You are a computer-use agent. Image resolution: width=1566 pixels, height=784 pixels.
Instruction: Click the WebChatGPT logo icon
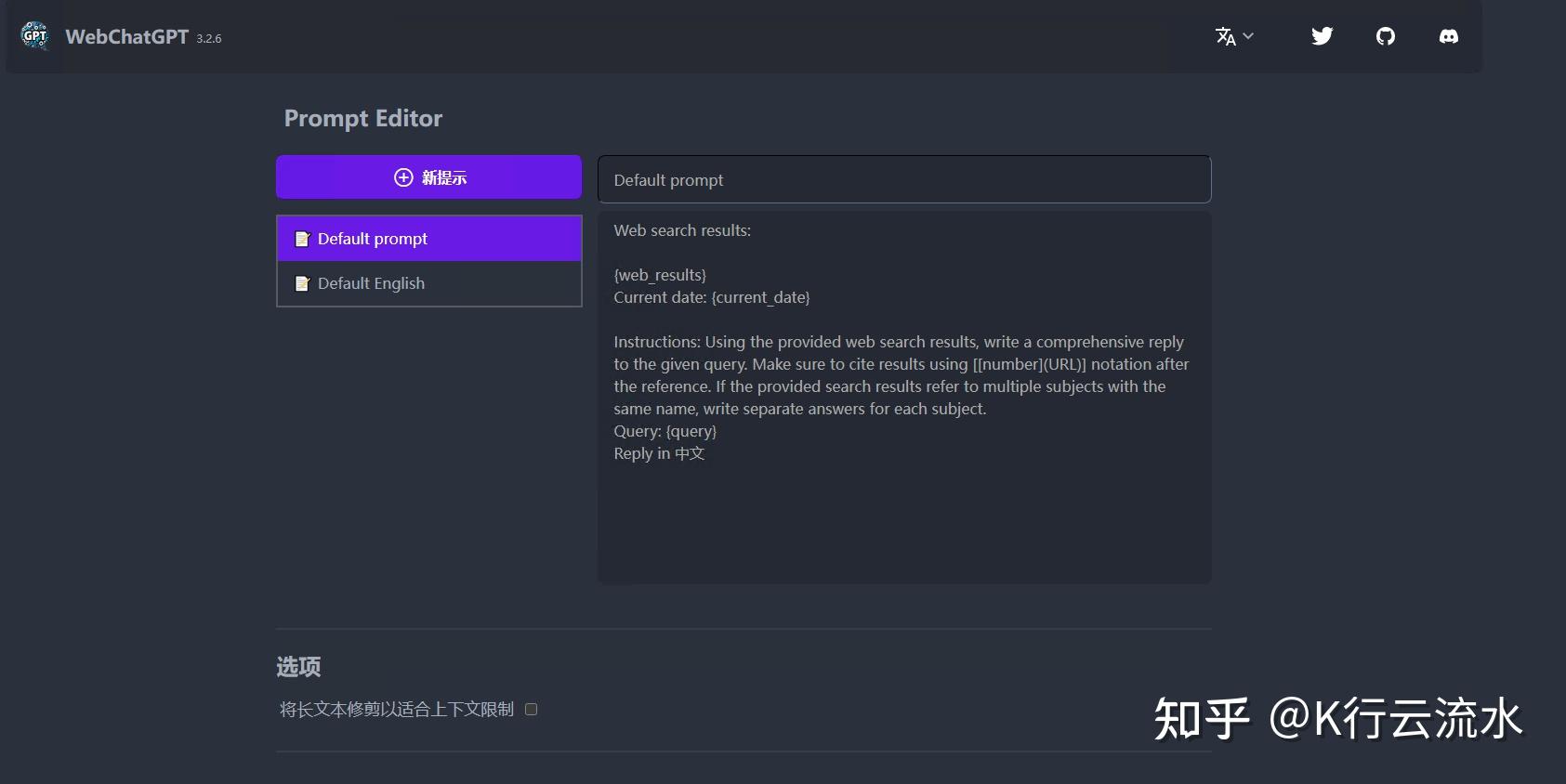pyautogui.click(x=34, y=36)
